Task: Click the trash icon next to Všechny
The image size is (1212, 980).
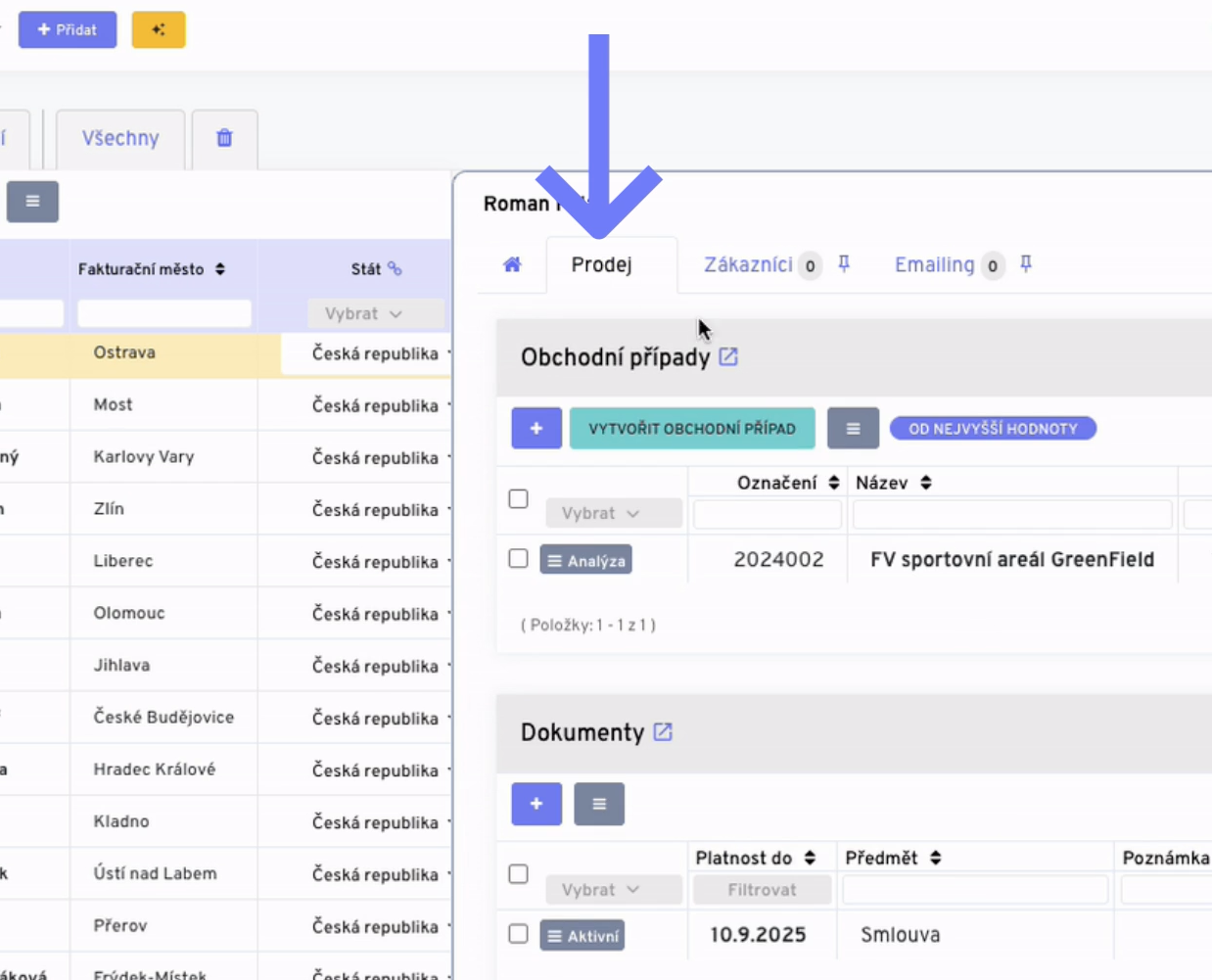Action: [x=224, y=138]
